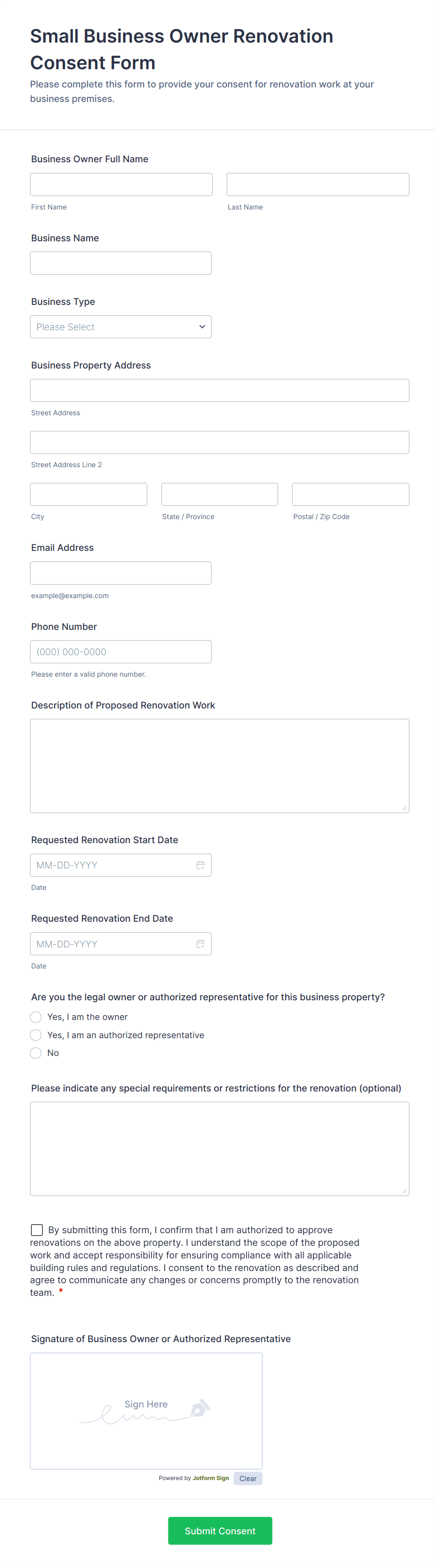The height and width of the screenshot is (1568, 435).
Task: Click the Business Type dropdown chevron arrow
Action: 202,327
